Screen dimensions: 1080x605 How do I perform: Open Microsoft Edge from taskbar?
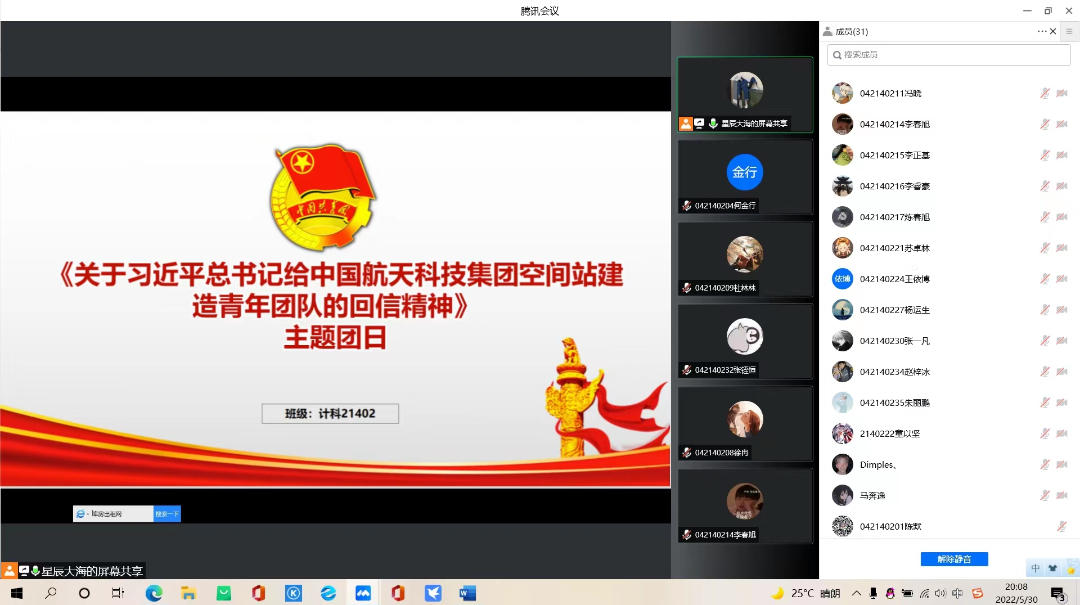click(154, 593)
